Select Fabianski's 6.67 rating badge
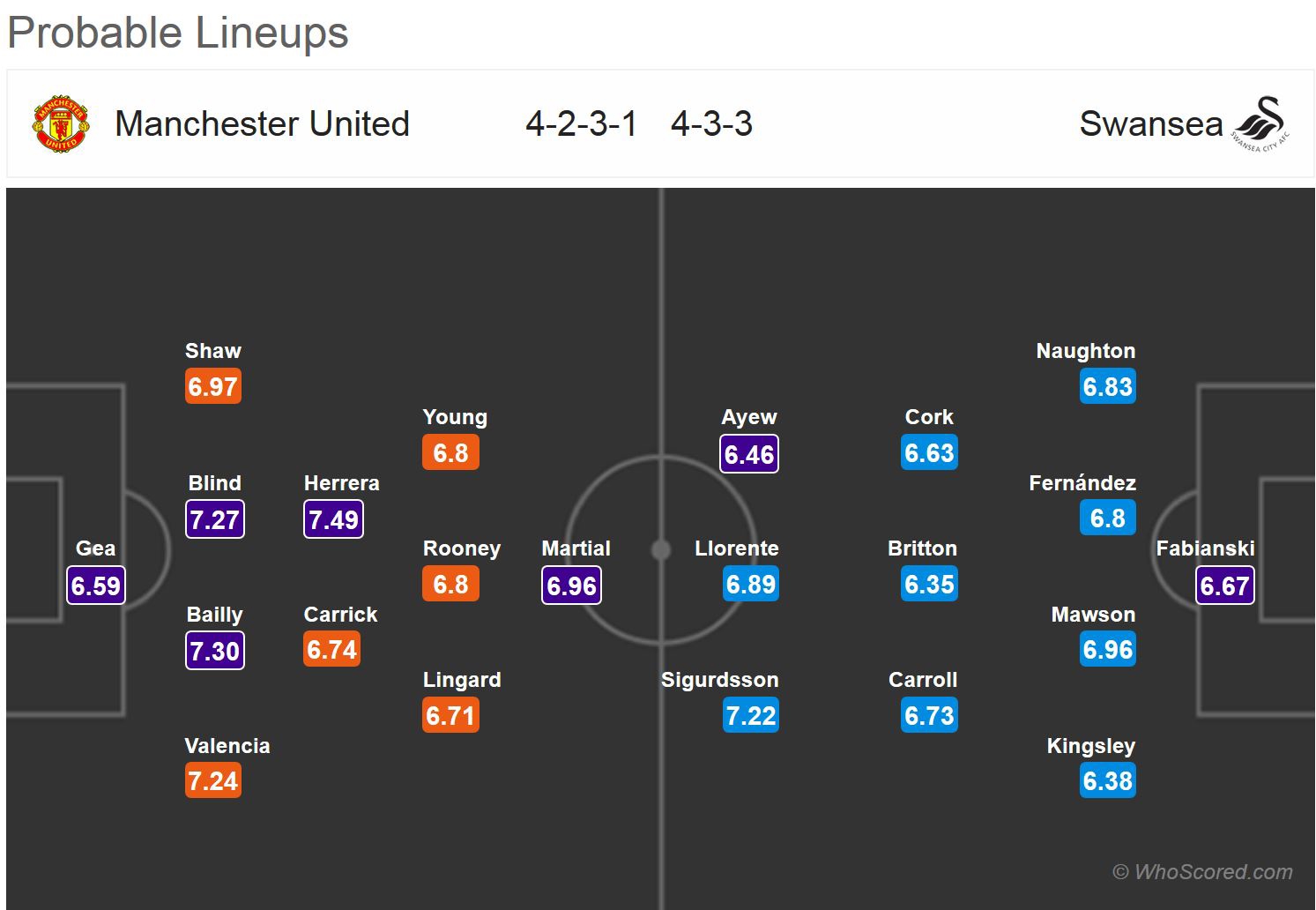The image size is (1316, 910). (x=1224, y=586)
